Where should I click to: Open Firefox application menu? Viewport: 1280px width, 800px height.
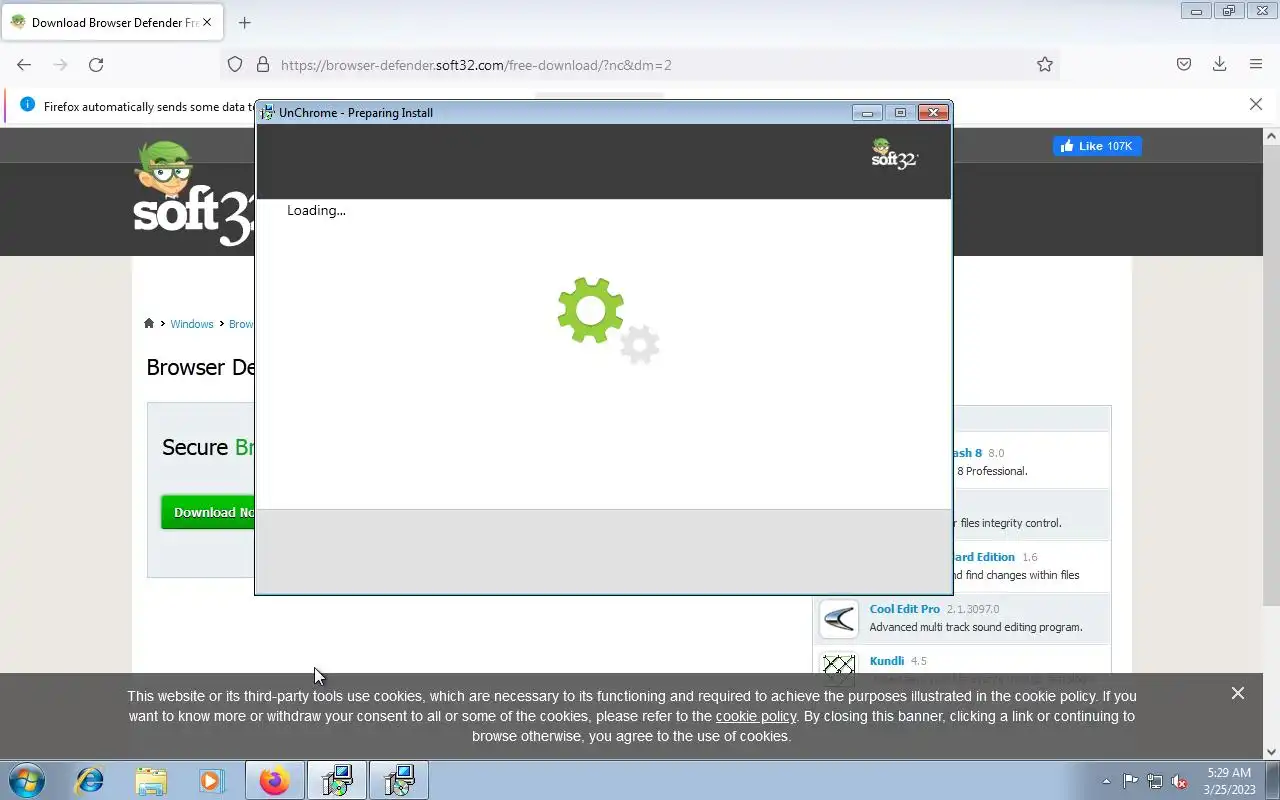(1256, 64)
